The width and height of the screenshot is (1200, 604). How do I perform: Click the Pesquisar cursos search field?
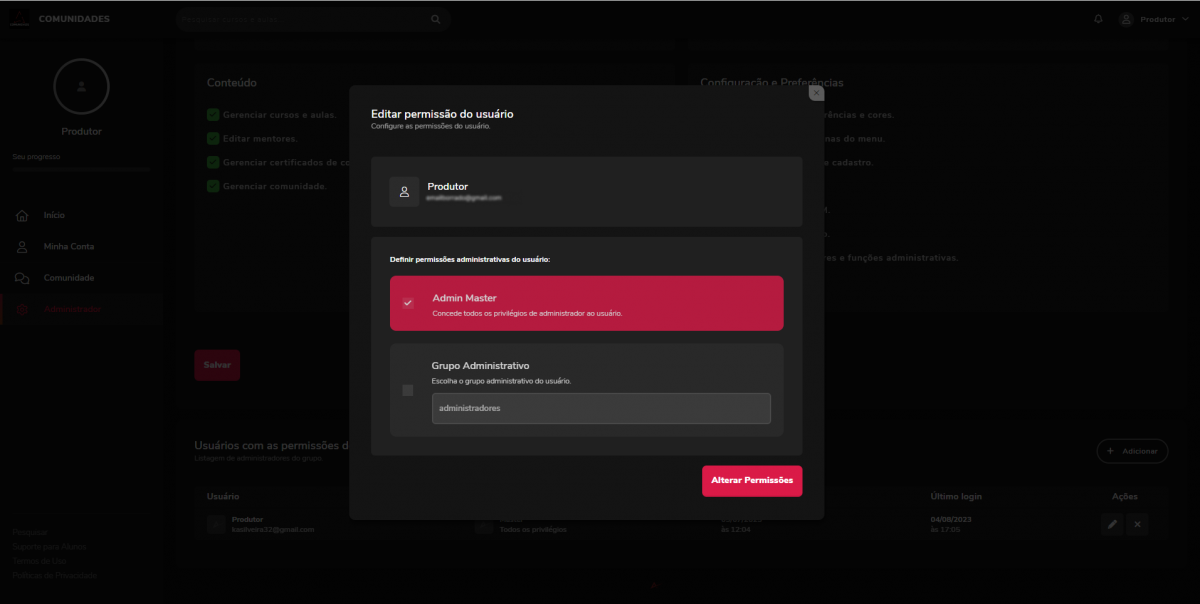coord(300,19)
